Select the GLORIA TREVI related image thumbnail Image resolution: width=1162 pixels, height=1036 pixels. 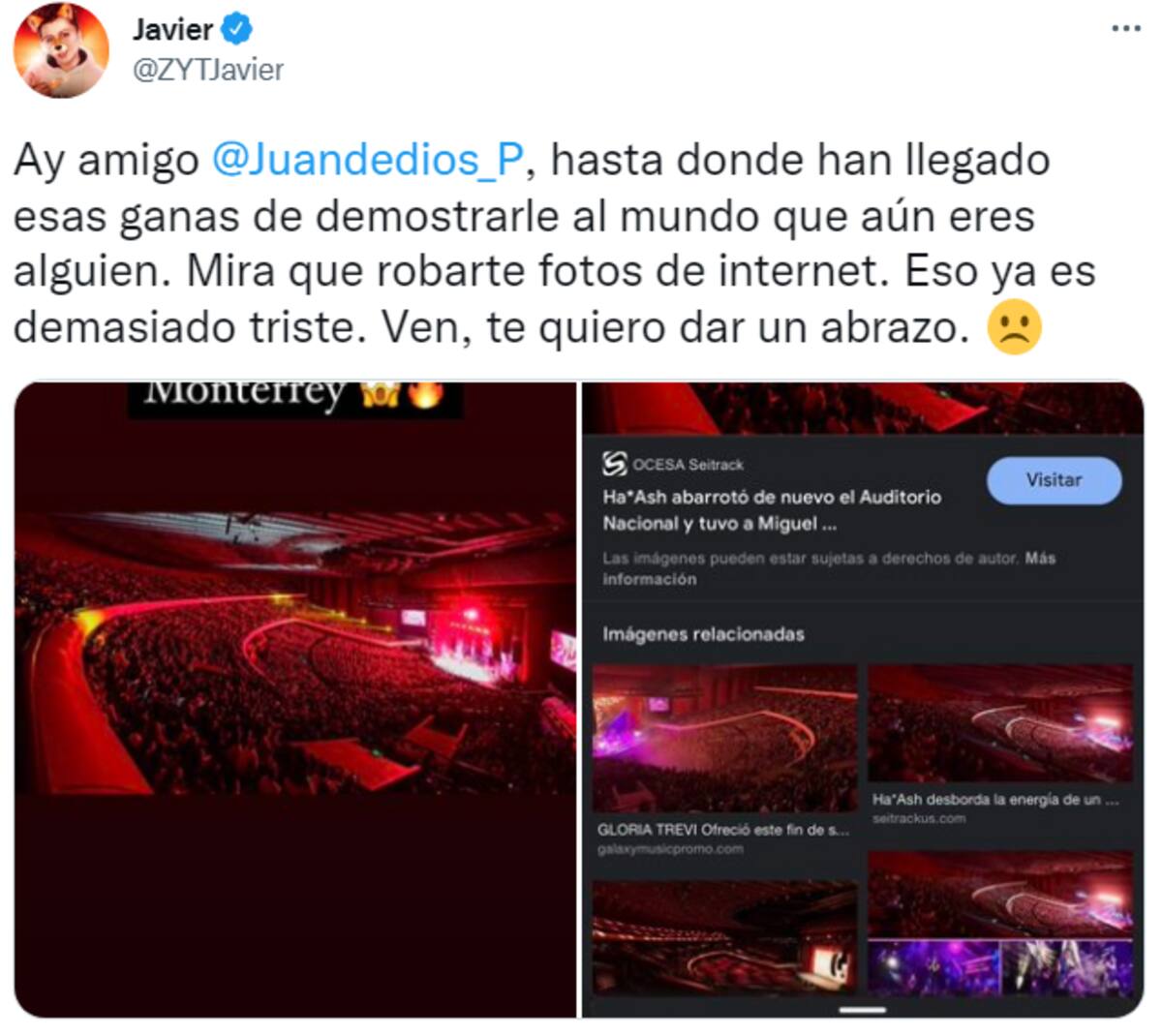724,738
